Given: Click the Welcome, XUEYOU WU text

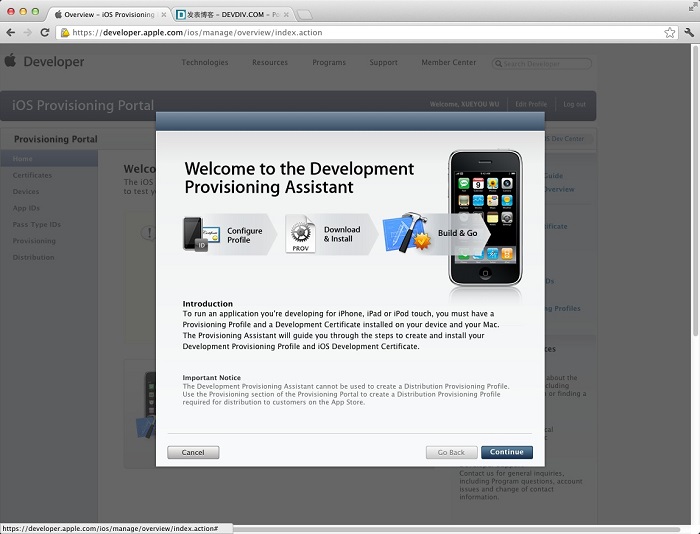Looking at the screenshot, I should 464,104.
